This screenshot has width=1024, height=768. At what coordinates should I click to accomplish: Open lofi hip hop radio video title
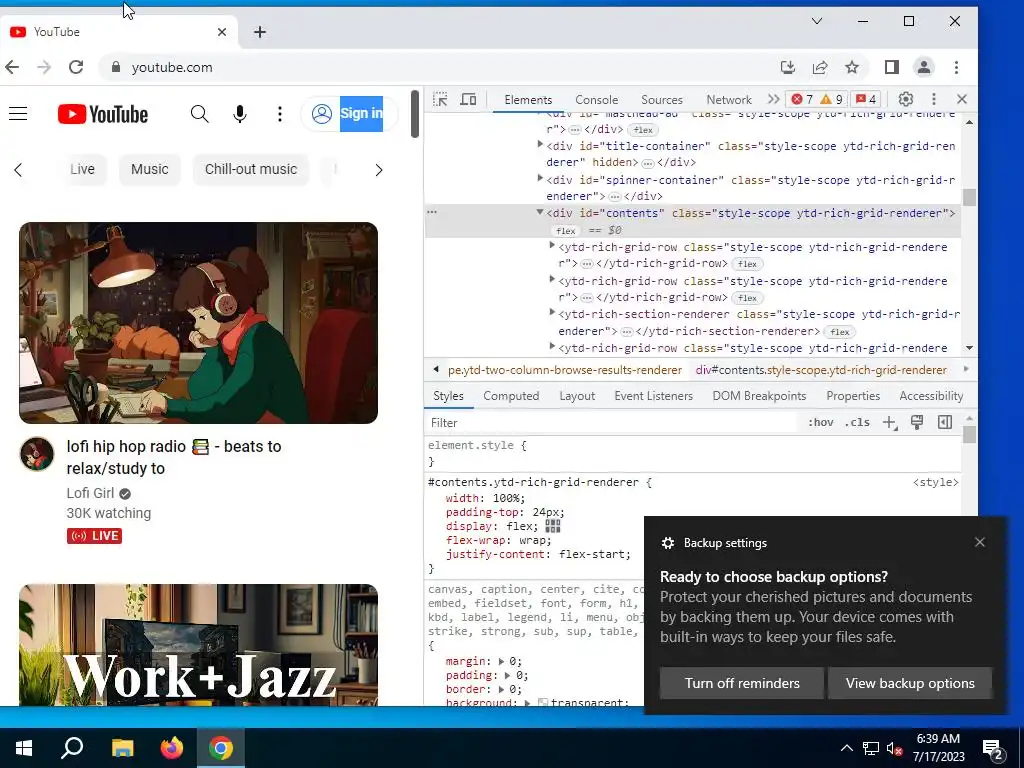[174, 457]
